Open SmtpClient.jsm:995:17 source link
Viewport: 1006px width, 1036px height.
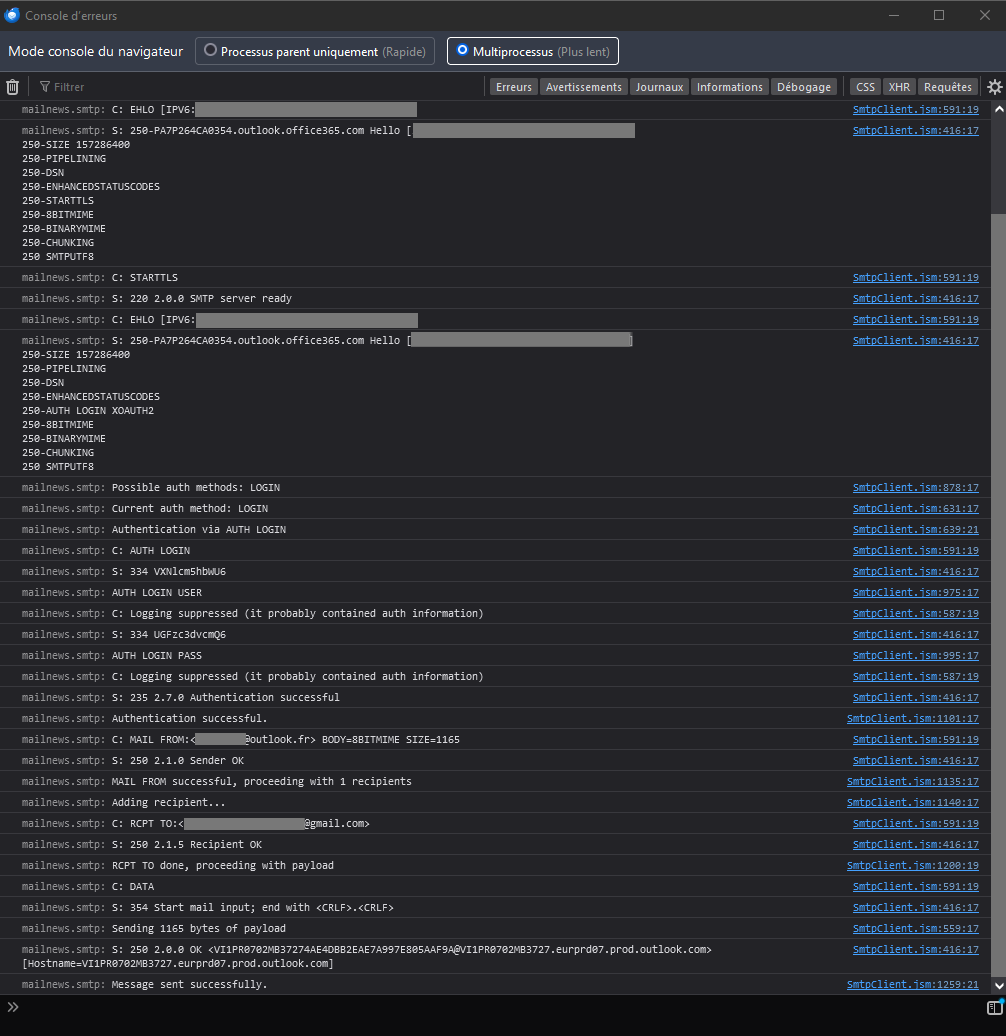[x=916, y=655]
